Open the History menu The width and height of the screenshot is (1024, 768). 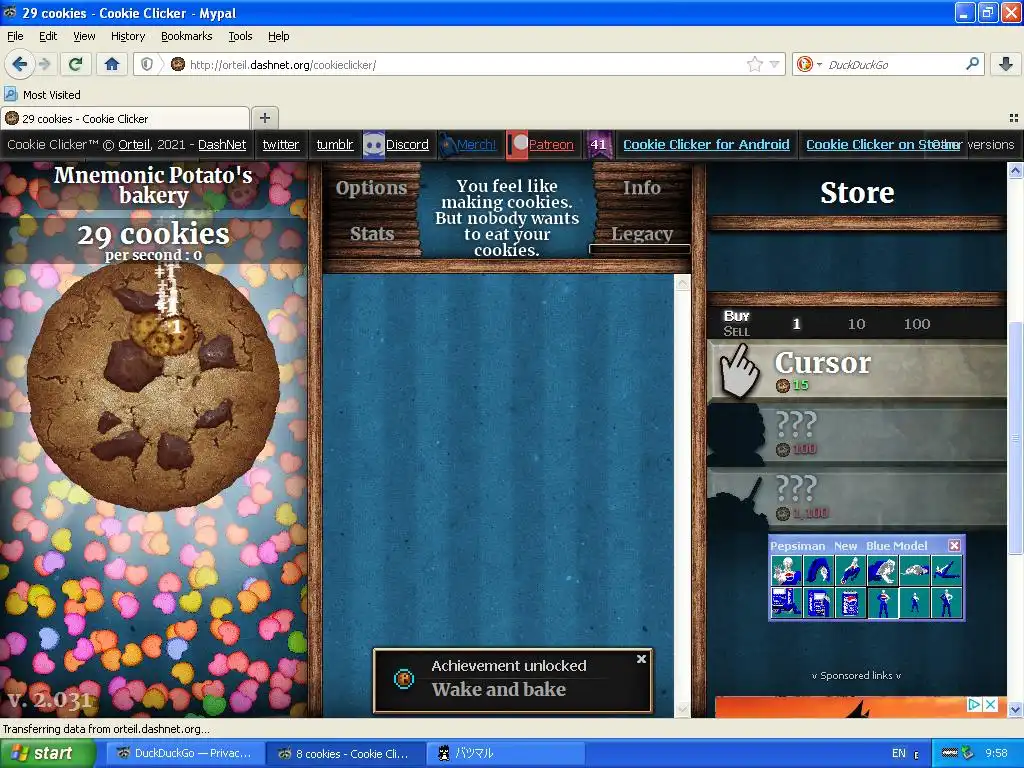click(127, 36)
